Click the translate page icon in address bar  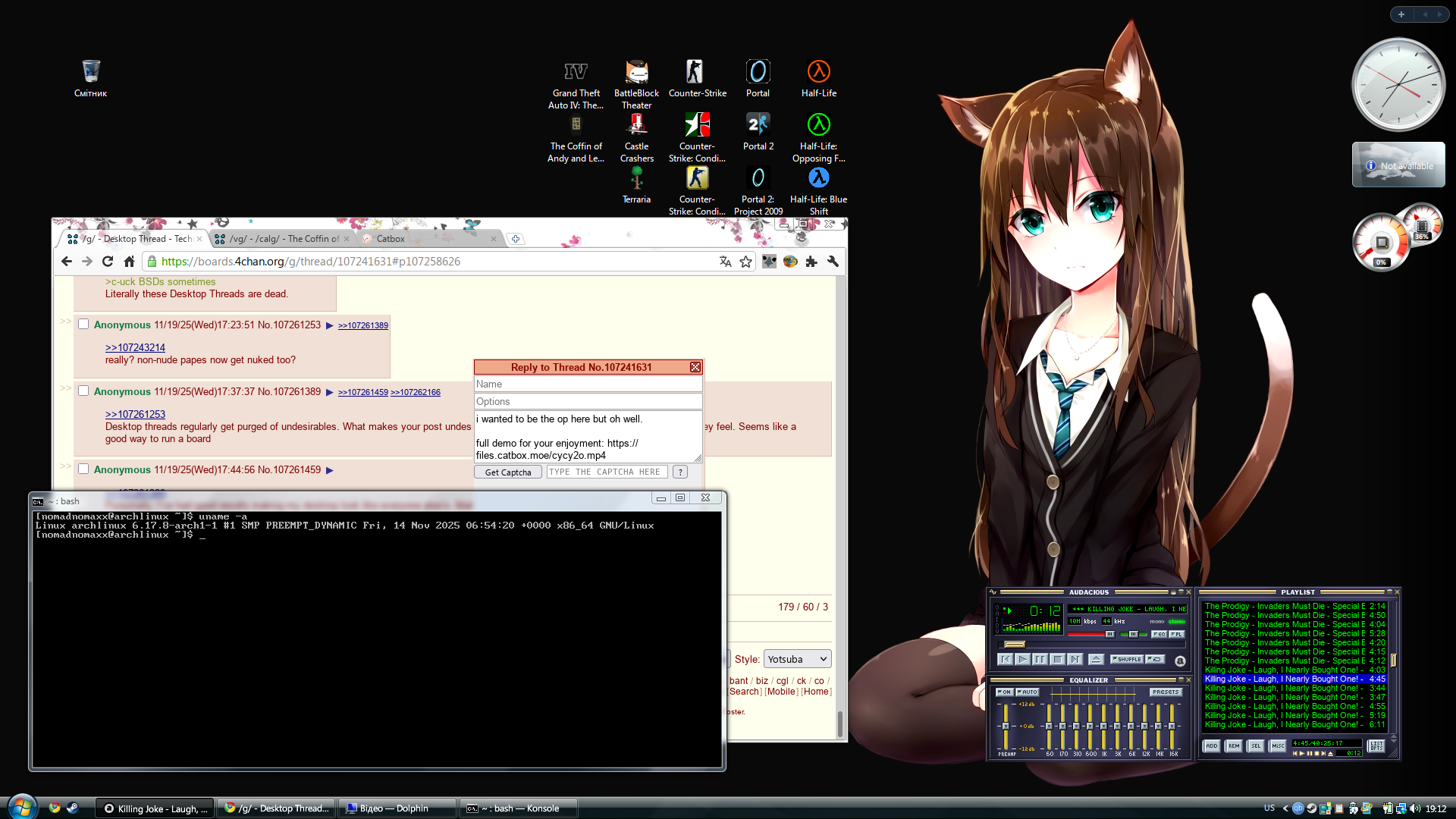tap(726, 262)
